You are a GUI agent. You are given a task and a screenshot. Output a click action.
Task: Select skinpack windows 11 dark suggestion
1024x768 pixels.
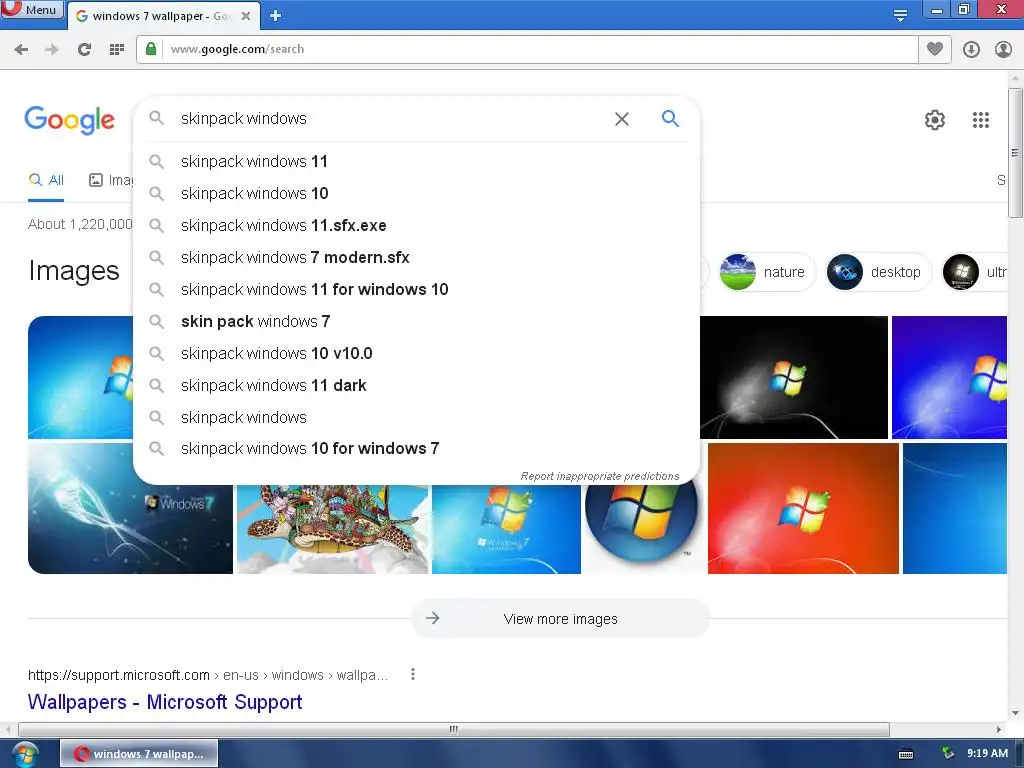416,385
